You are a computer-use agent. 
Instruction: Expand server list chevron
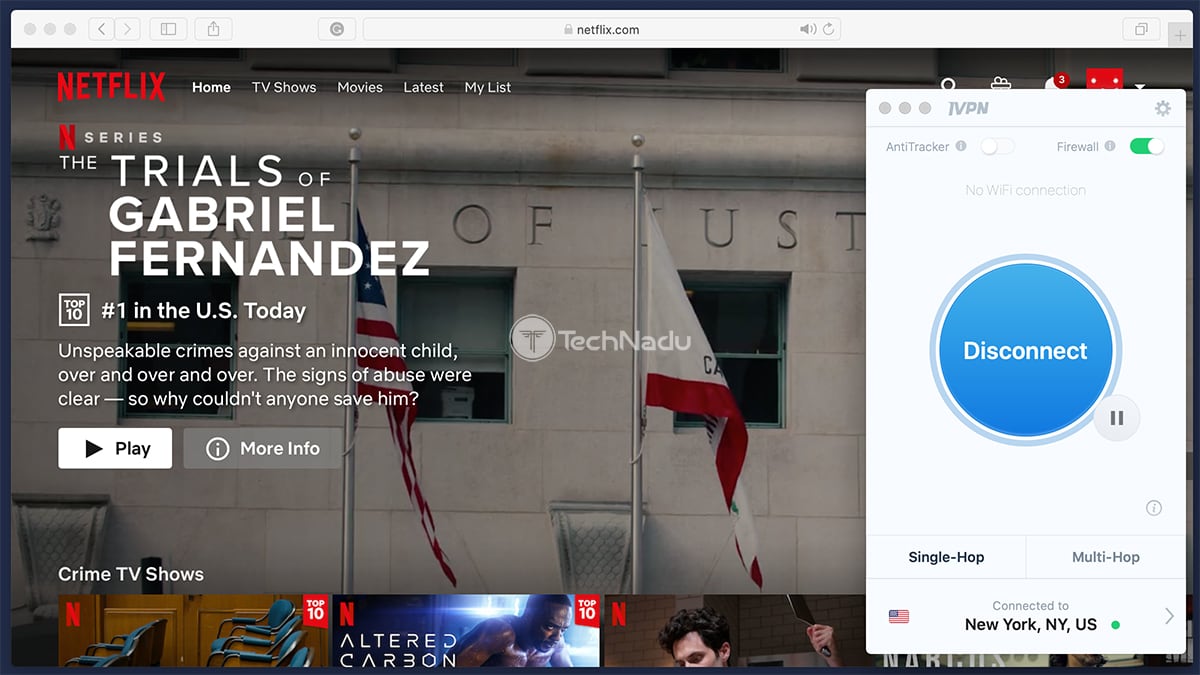pyautogui.click(x=1169, y=616)
